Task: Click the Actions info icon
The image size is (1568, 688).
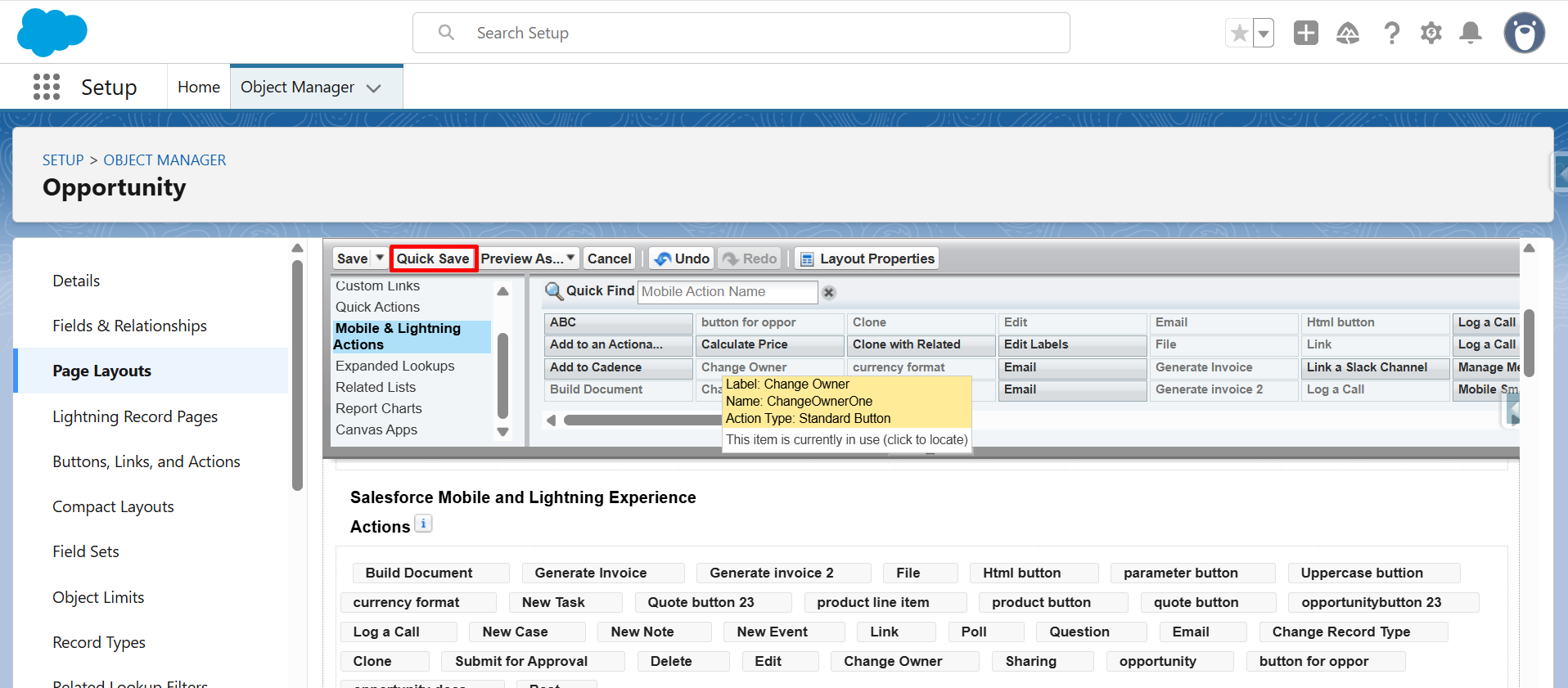Action: tap(423, 524)
